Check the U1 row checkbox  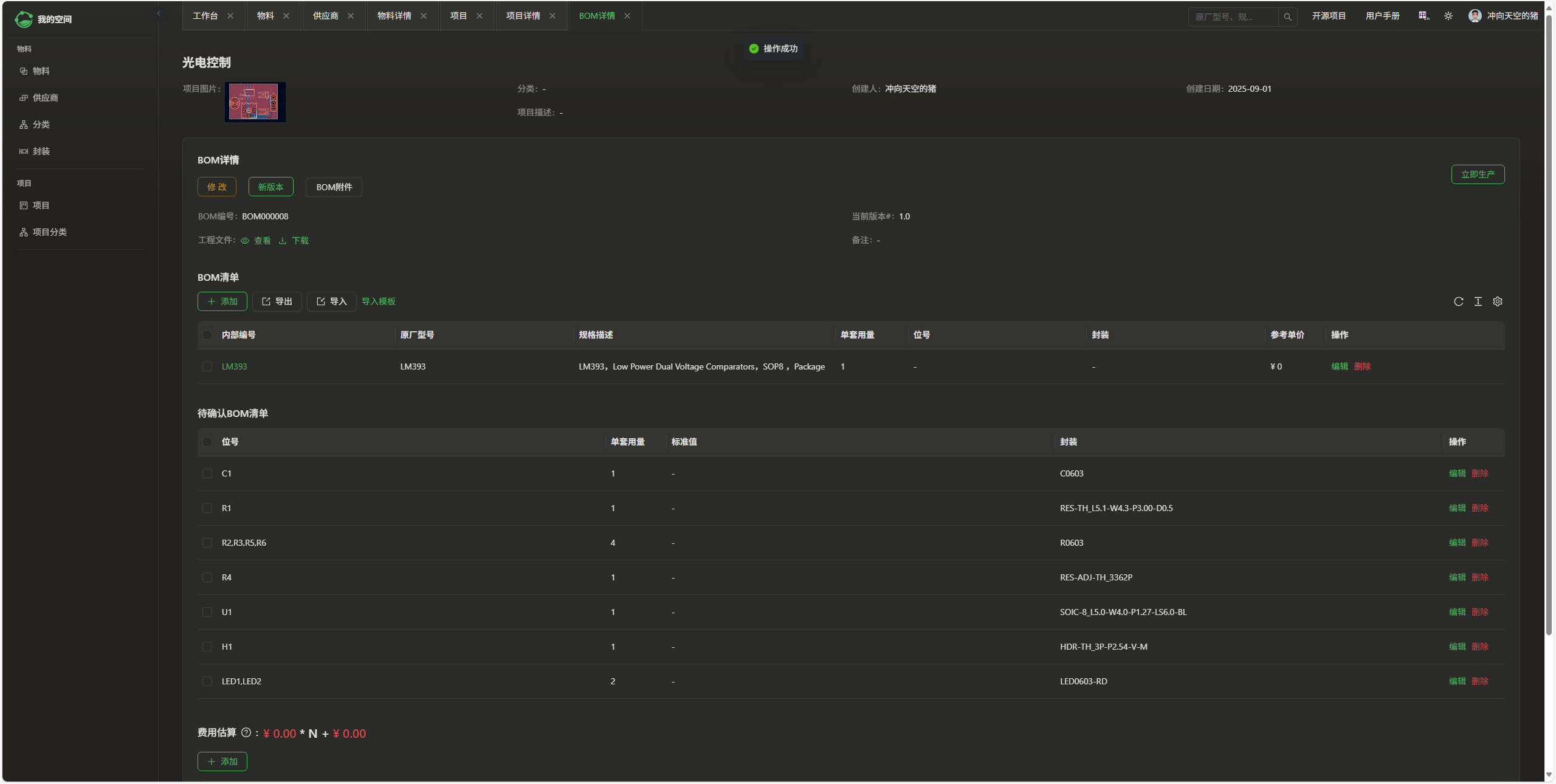click(x=207, y=612)
